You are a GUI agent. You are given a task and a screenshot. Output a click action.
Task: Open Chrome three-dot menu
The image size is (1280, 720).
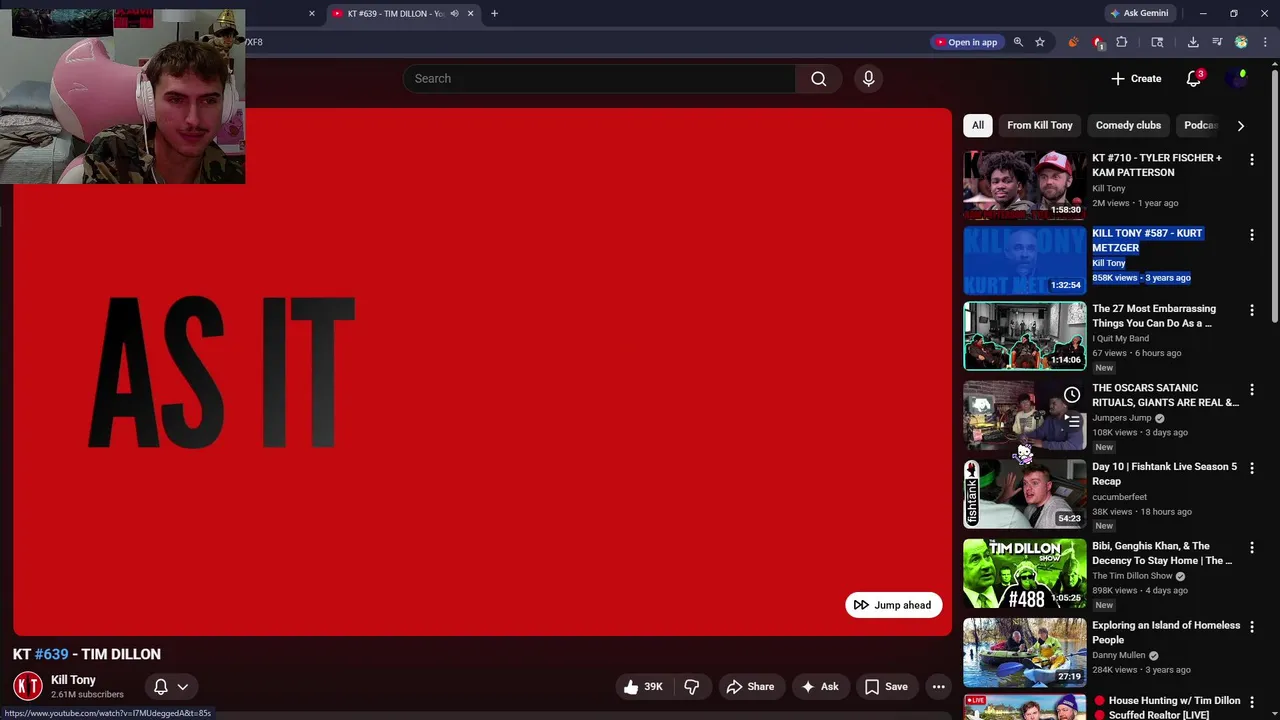click(1265, 42)
